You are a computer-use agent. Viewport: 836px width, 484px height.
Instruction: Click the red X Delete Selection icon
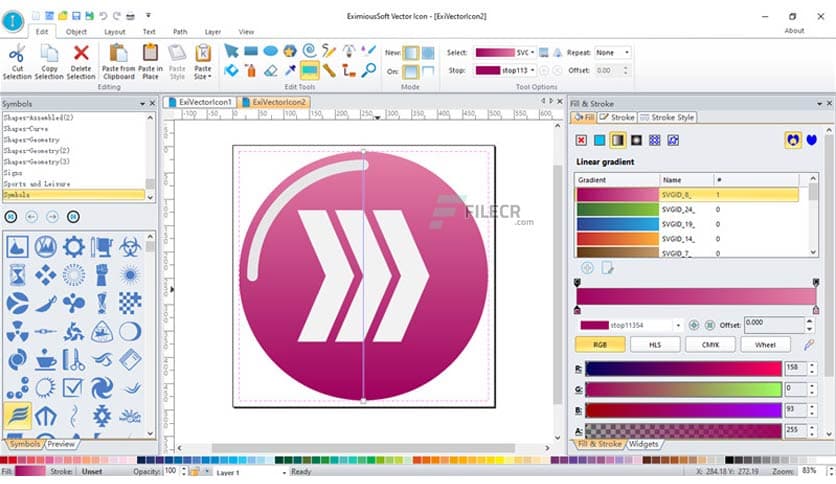point(81,53)
